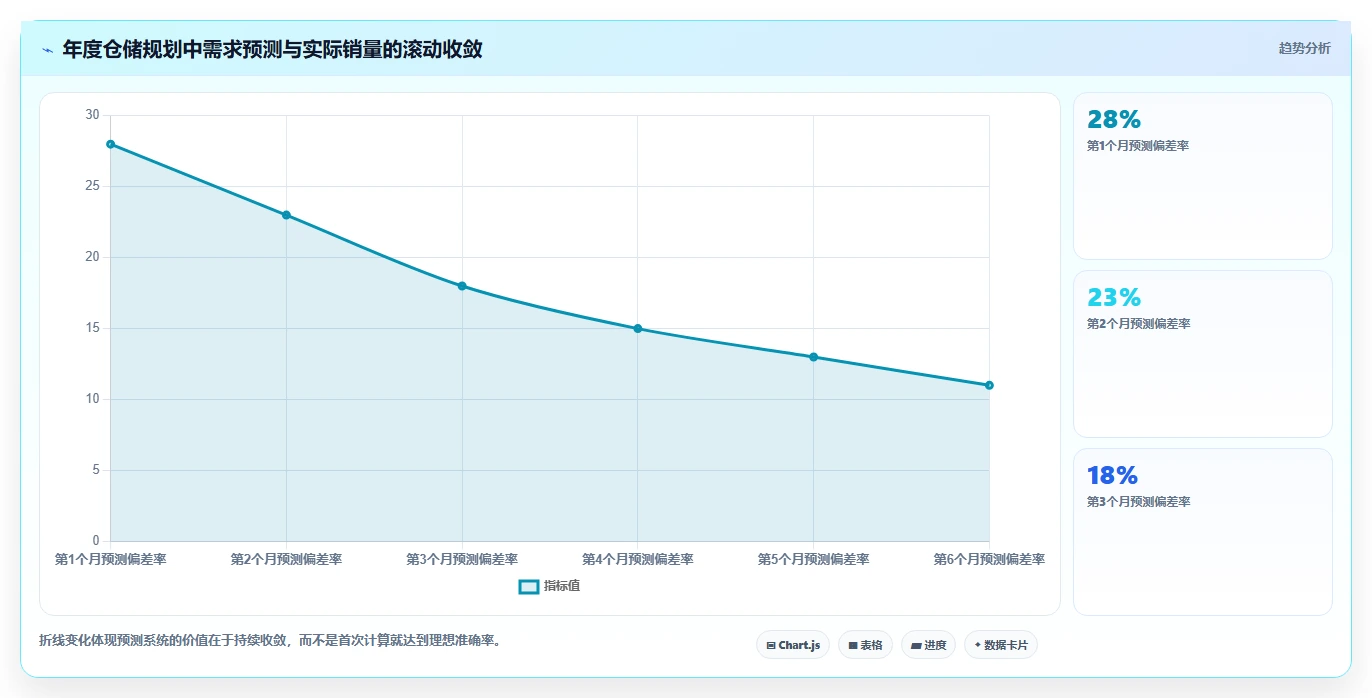The image size is (1372, 698).
Task: Click the lightning icon beside the title
Action: (47, 50)
